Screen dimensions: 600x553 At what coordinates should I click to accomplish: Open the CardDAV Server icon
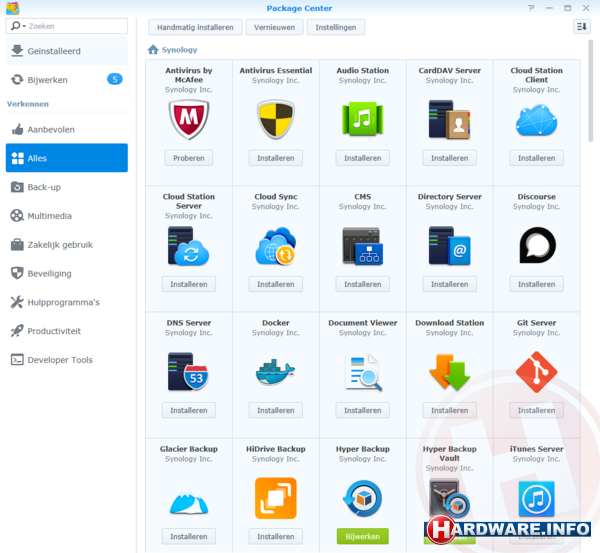tap(449, 119)
